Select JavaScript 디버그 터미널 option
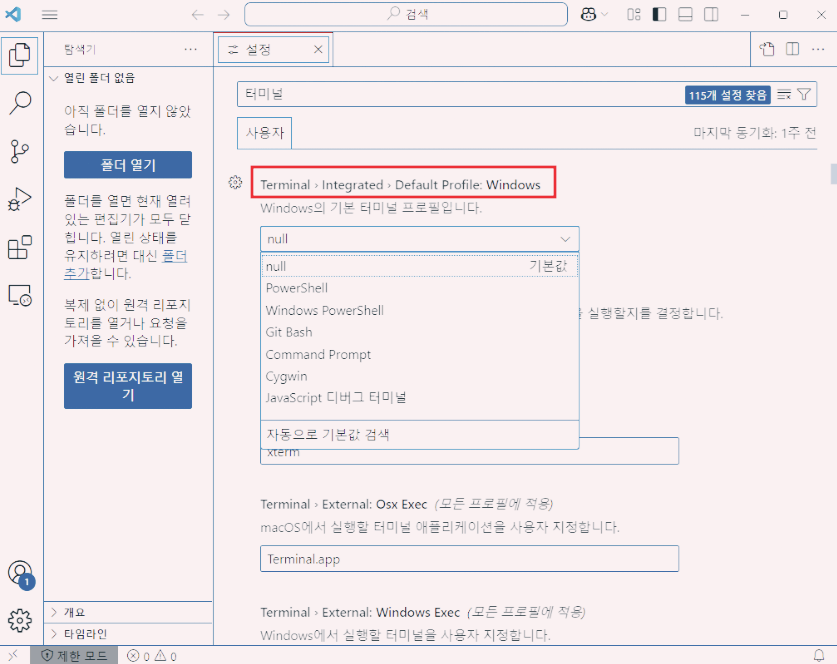Image resolution: width=837 pixels, height=664 pixels. pyautogui.click(x=420, y=398)
